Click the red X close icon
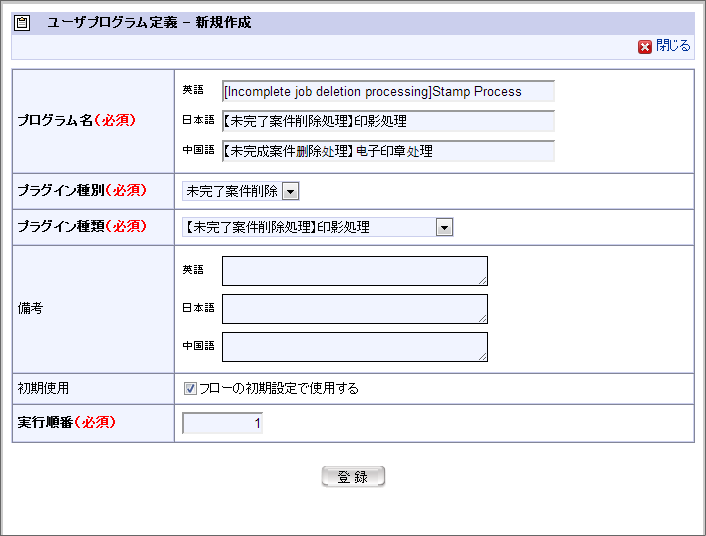This screenshot has width=706, height=536. point(645,46)
